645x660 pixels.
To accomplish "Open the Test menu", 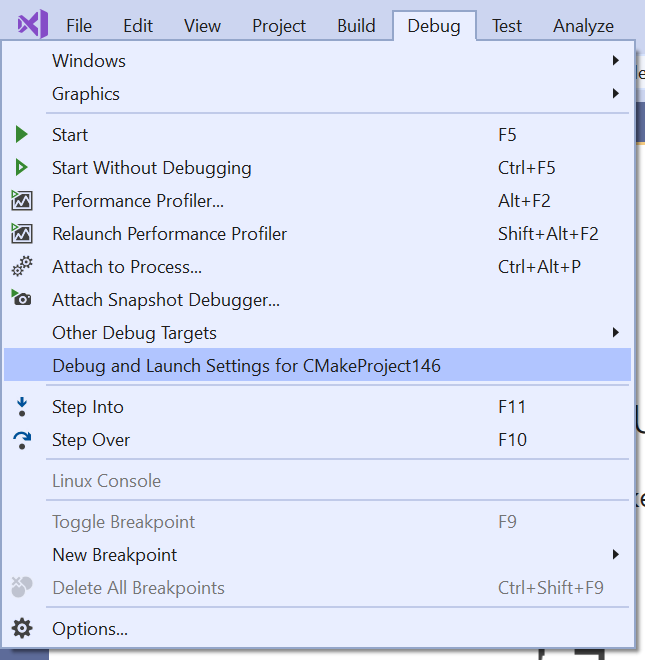I will [x=507, y=26].
